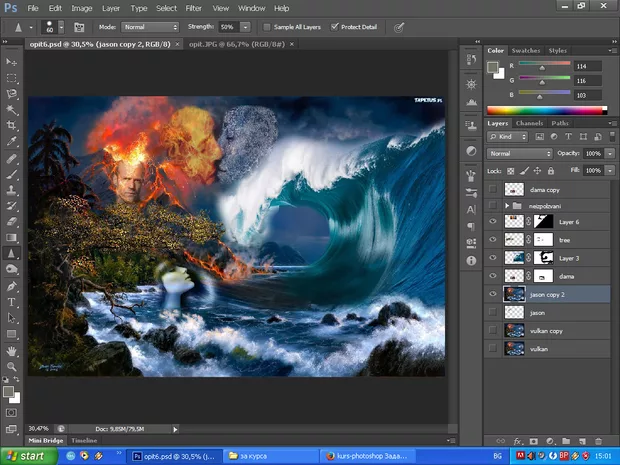Select the Move tool
Image resolution: width=620 pixels, height=465 pixels.
click(x=12, y=60)
